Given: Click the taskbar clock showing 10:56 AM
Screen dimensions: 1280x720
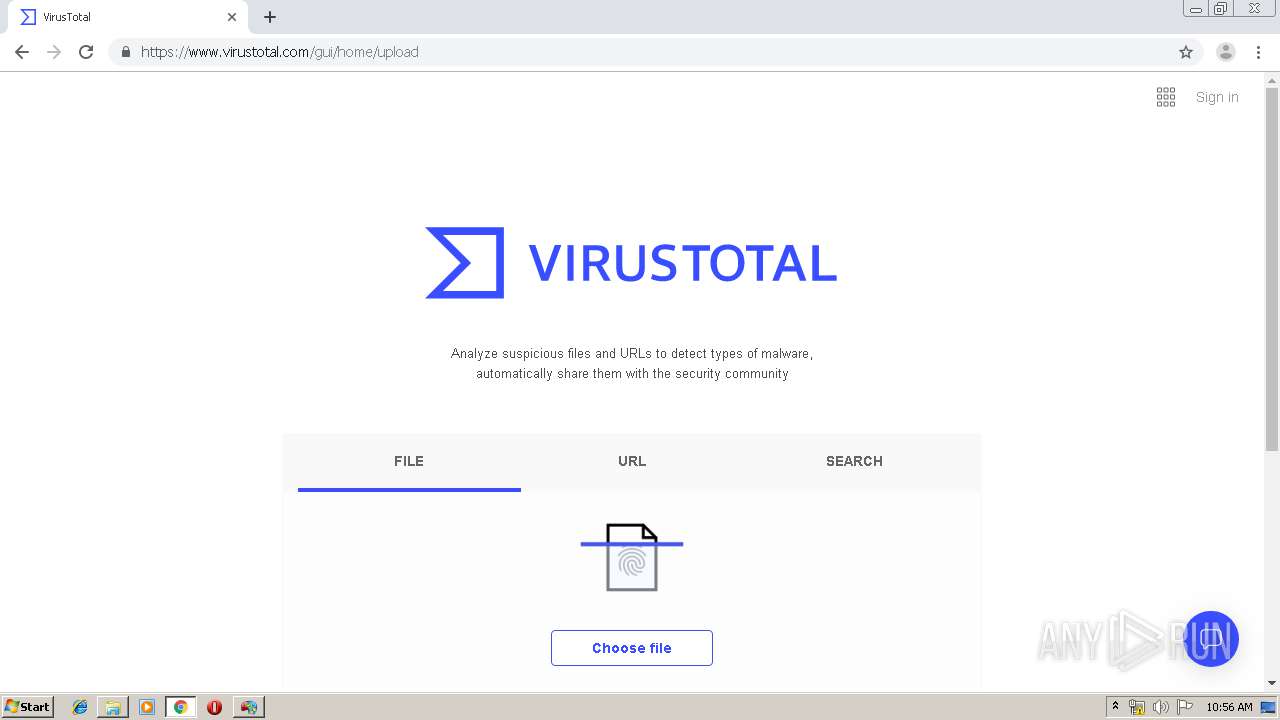Looking at the screenshot, I should (1229, 707).
